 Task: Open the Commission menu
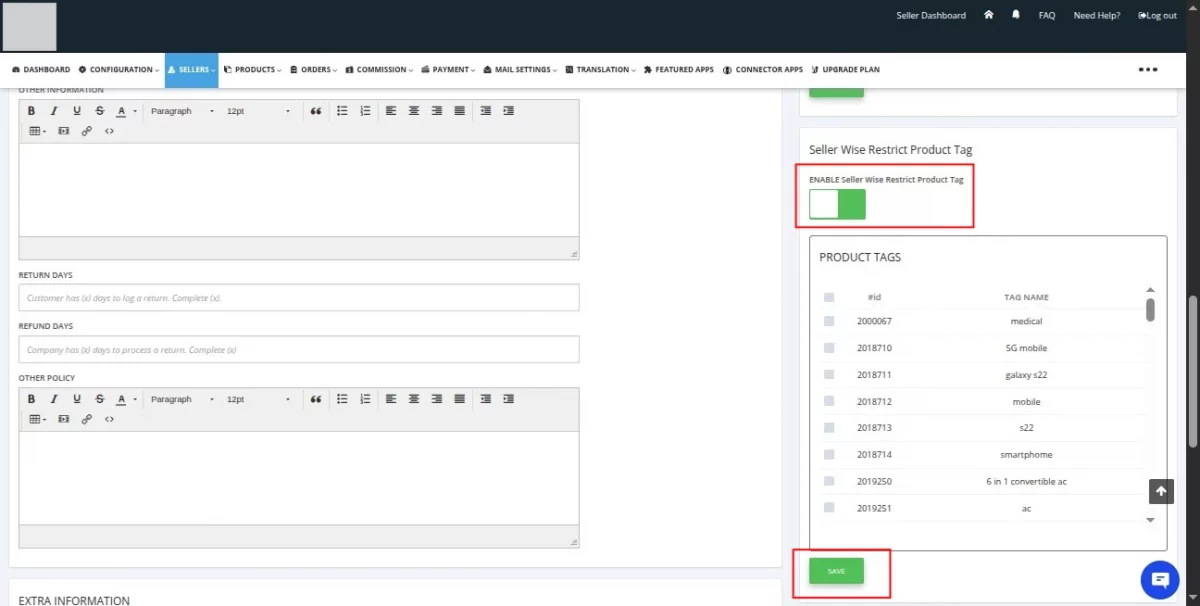(x=379, y=70)
